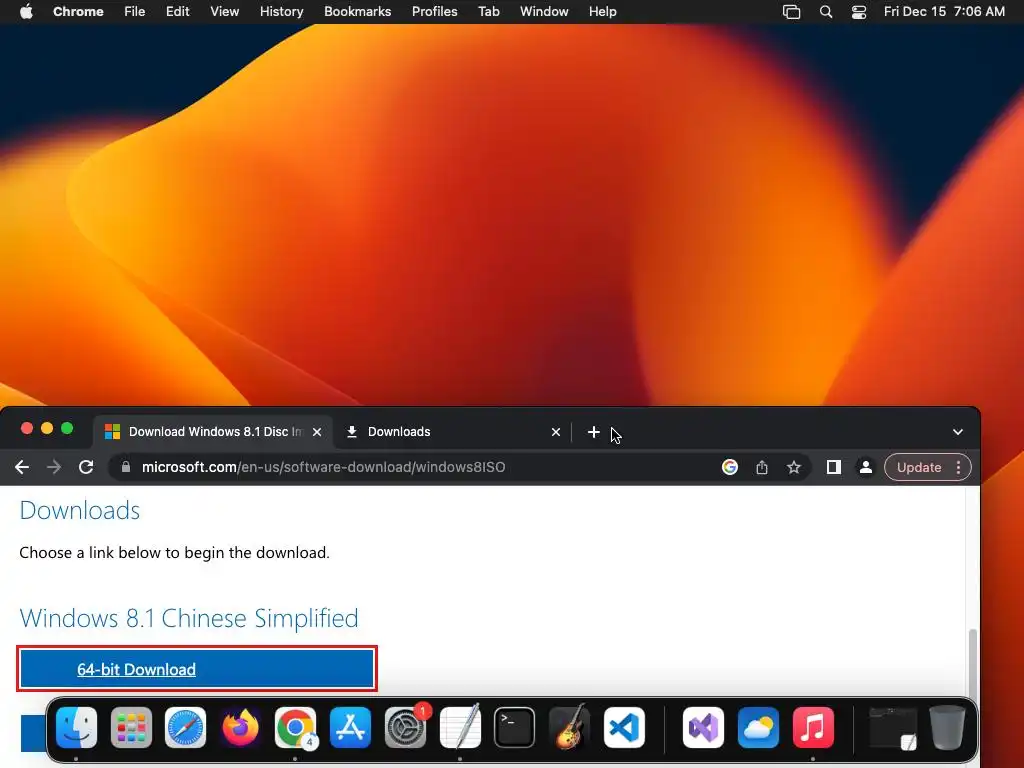1024x768 pixels.
Task: Open the Bookmarks menu
Action: click(x=357, y=11)
